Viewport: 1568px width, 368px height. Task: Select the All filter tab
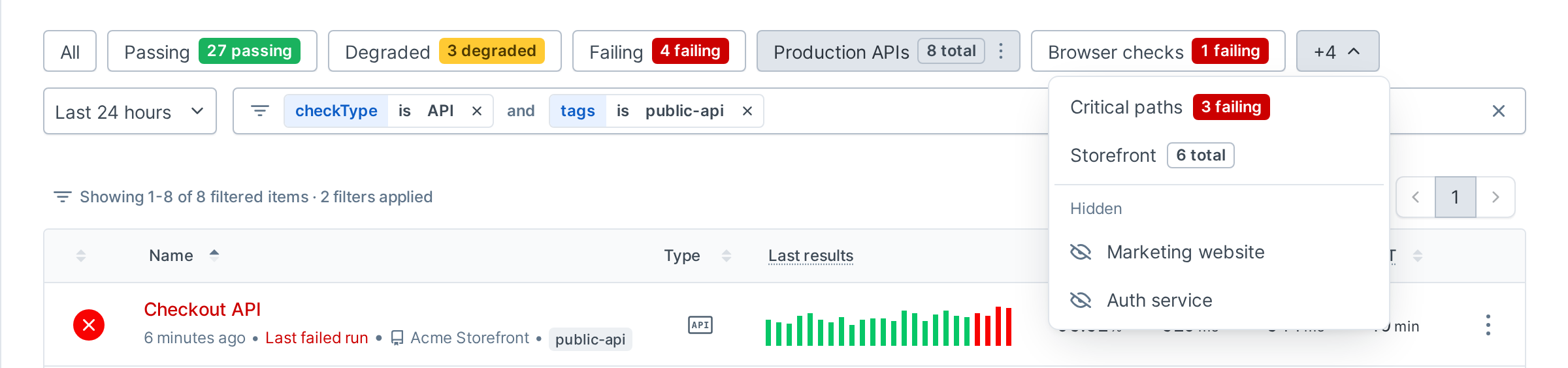[x=70, y=52]
